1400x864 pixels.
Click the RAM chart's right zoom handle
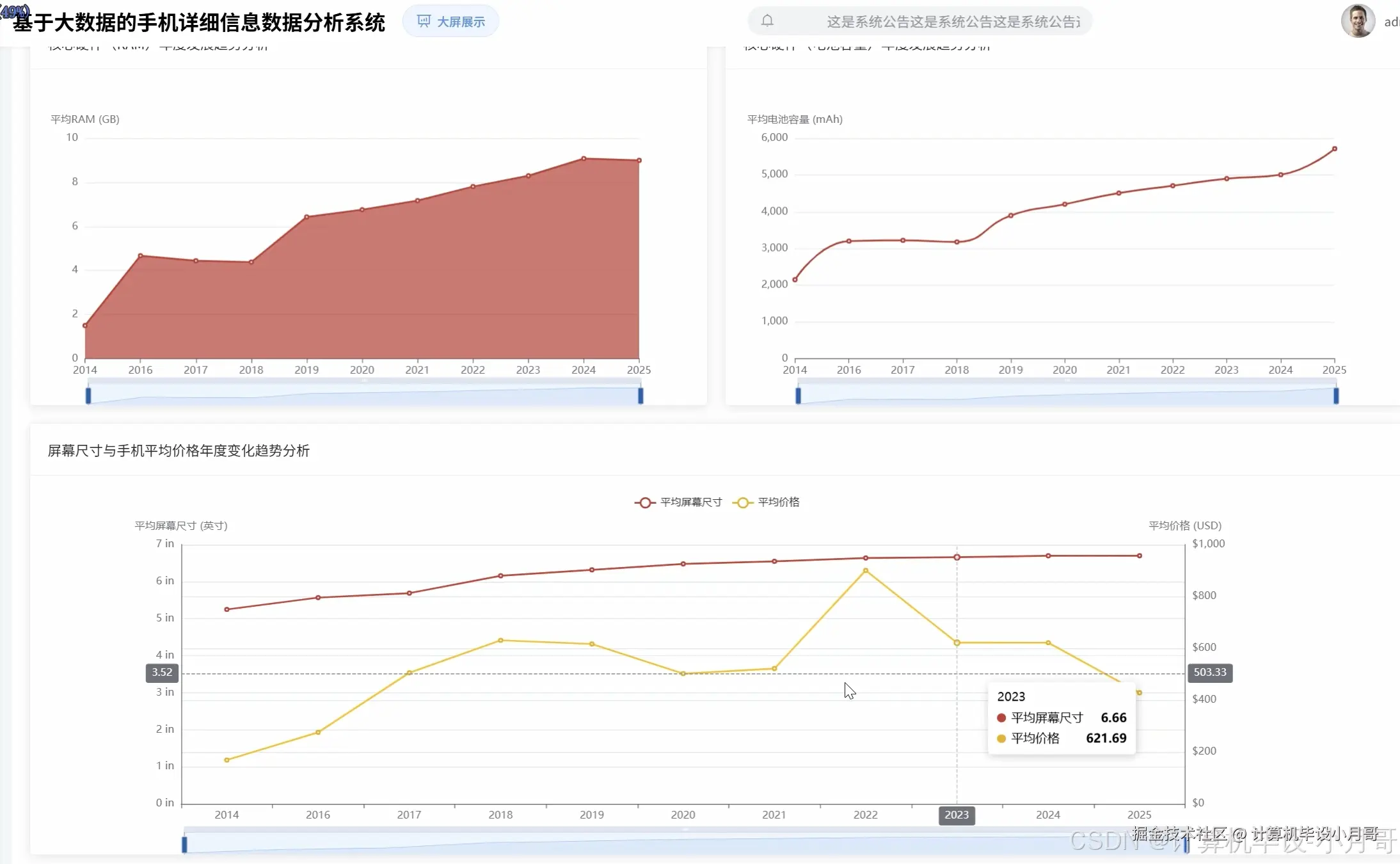[x=640, y=396]
